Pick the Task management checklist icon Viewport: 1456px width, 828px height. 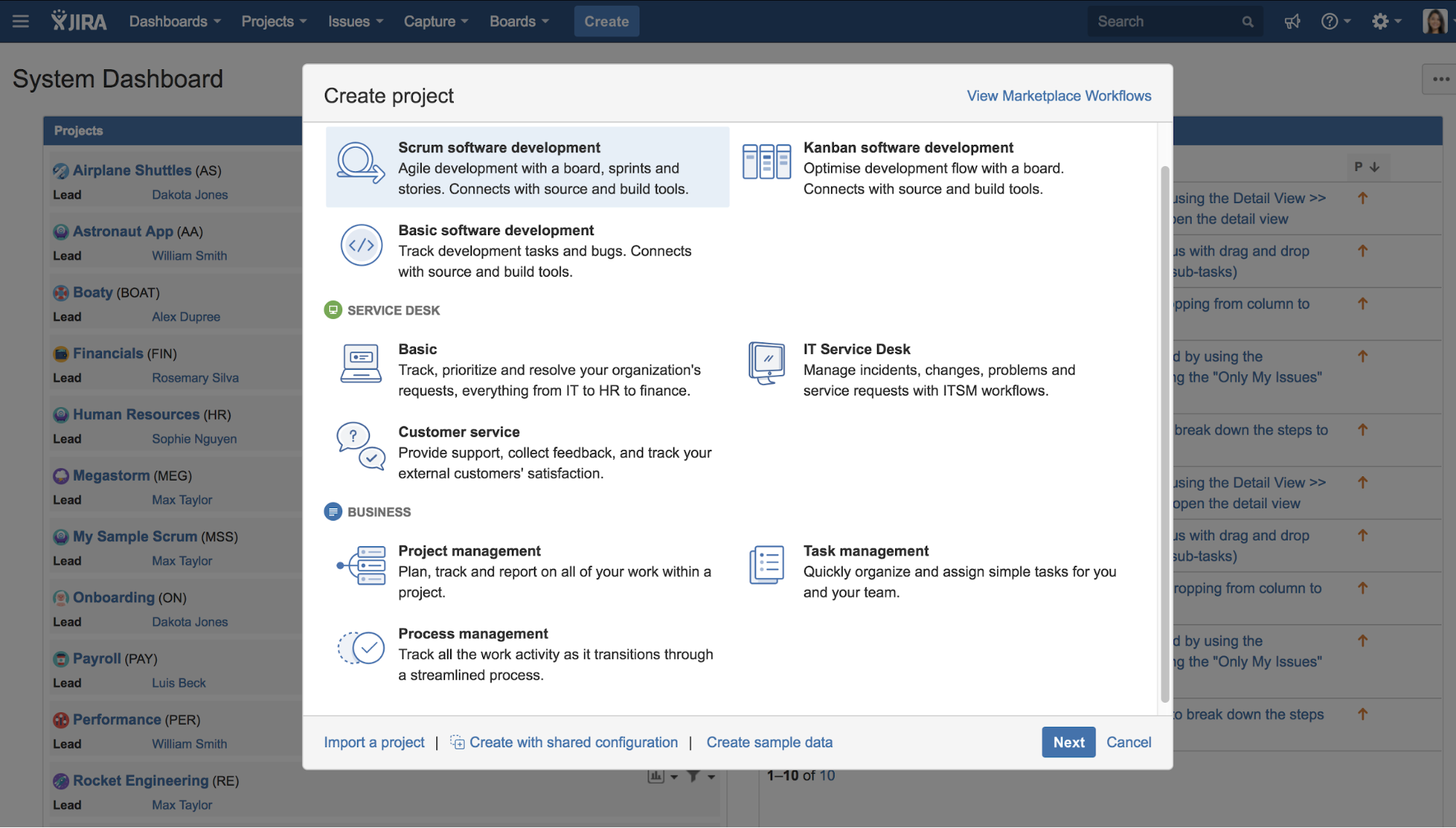click(766, 565)
